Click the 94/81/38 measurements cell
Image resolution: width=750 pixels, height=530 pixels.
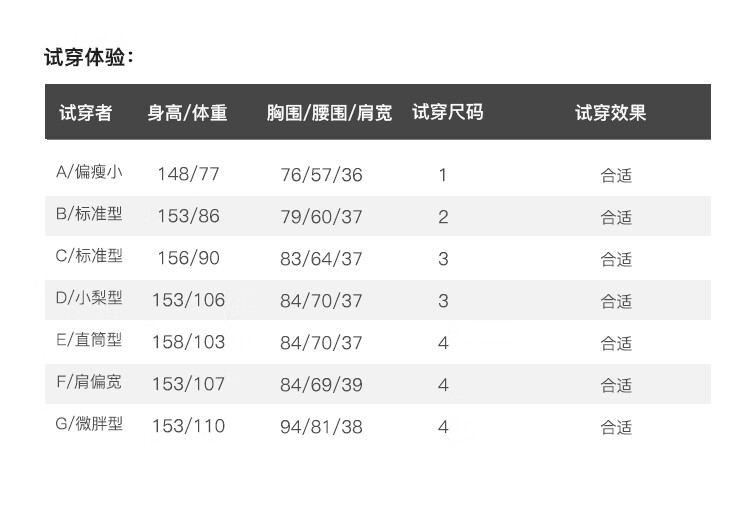(321, 427)
